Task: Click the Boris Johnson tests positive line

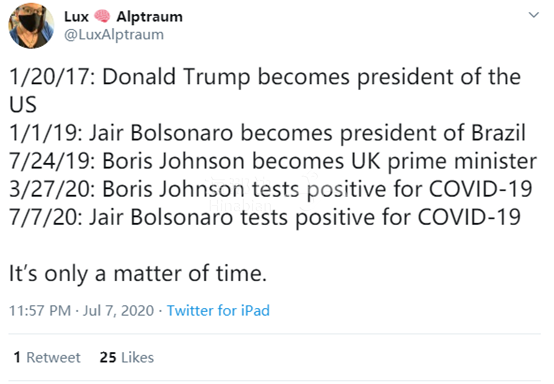Action: [270, 189]
